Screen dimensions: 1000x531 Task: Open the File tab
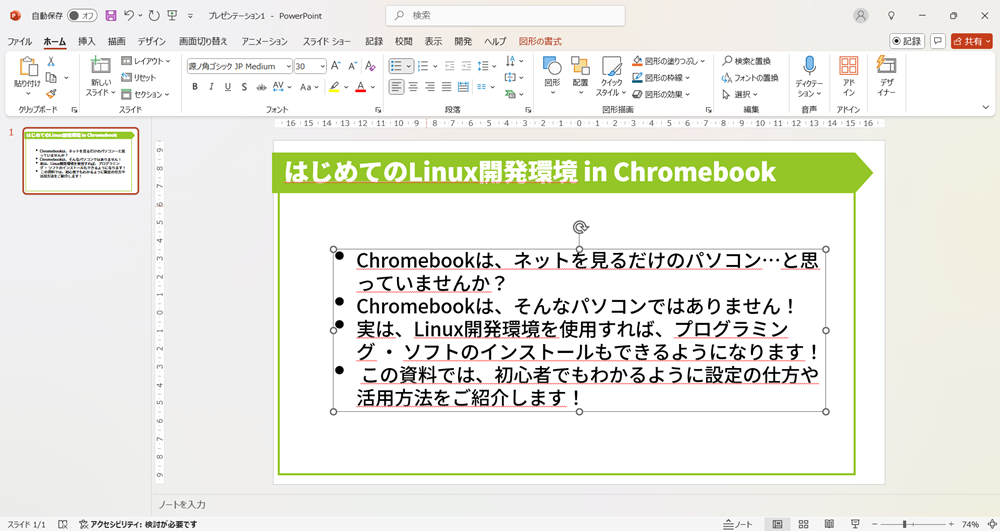point(20,41)
